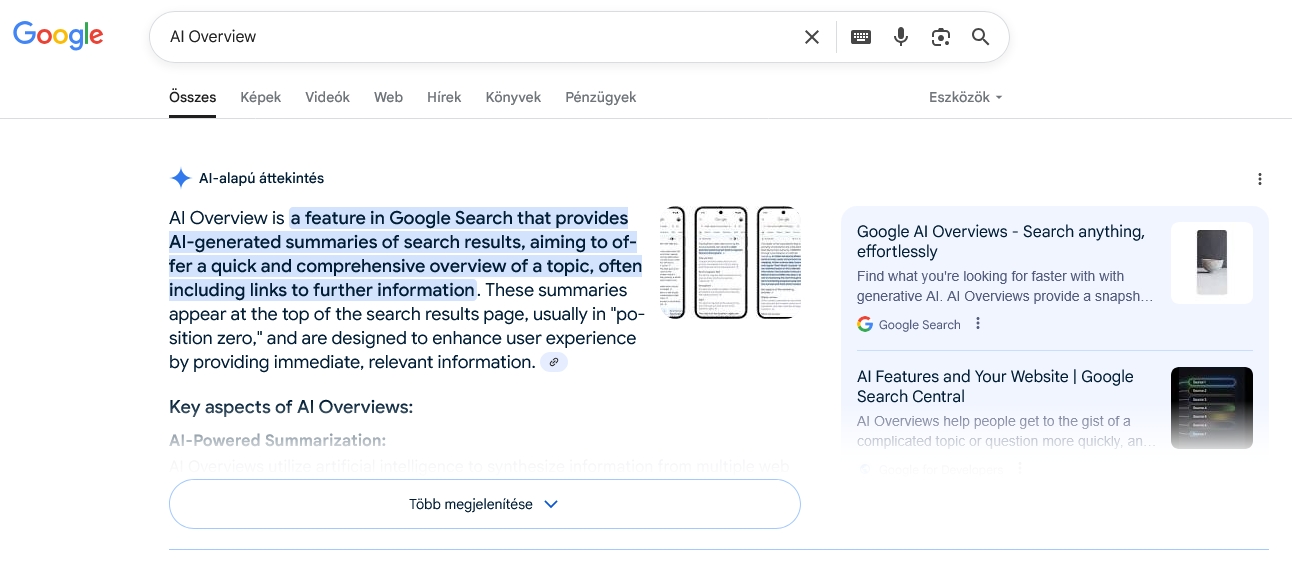
Task: Select the Összes tab
Action: [192, 97]
